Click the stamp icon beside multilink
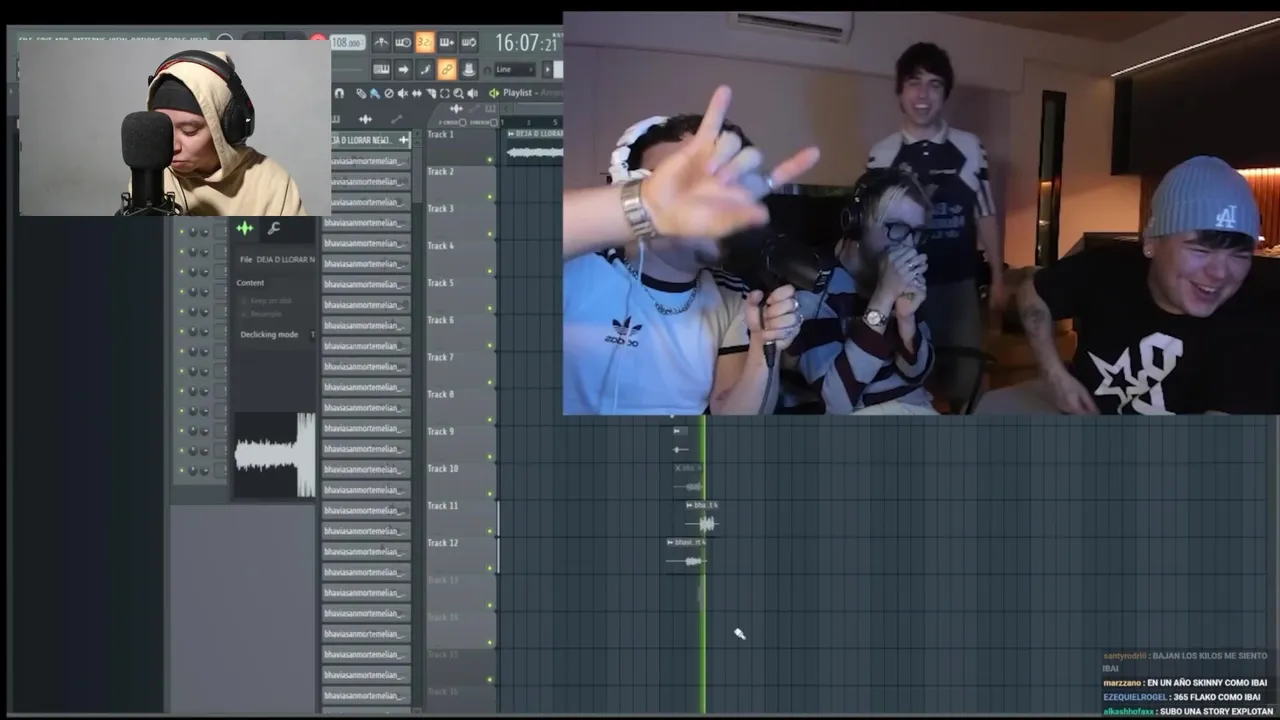 [x=469, y=69]
